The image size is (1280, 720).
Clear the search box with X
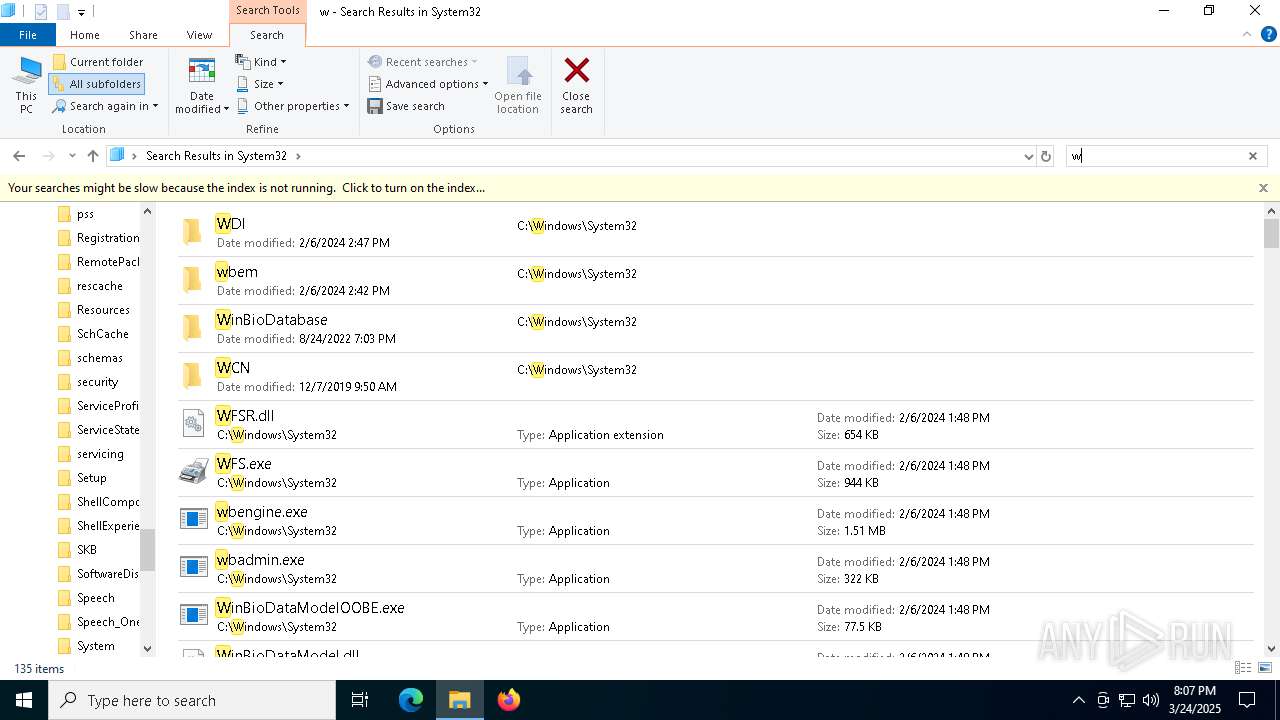click(1253, 156)
